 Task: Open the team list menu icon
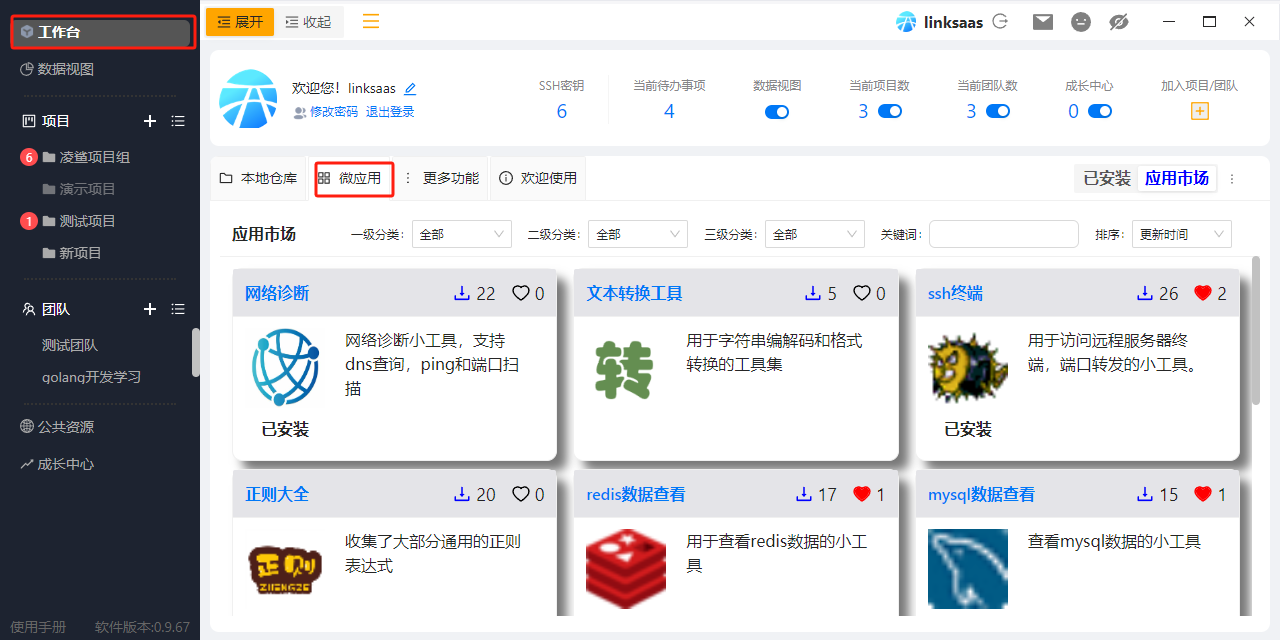(x=178, y=309)
